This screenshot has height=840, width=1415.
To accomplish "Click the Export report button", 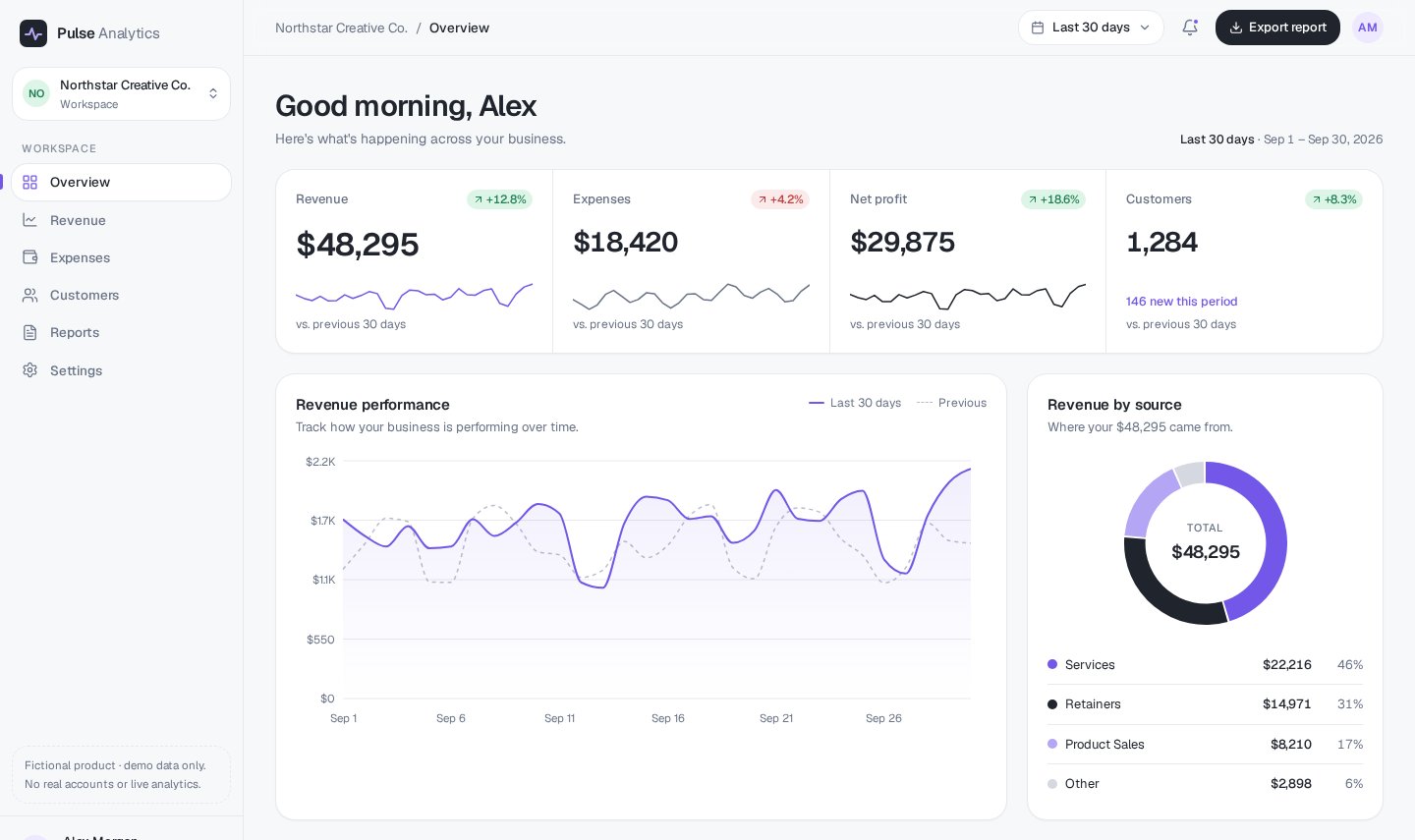I will click(x=1277, y=28).
